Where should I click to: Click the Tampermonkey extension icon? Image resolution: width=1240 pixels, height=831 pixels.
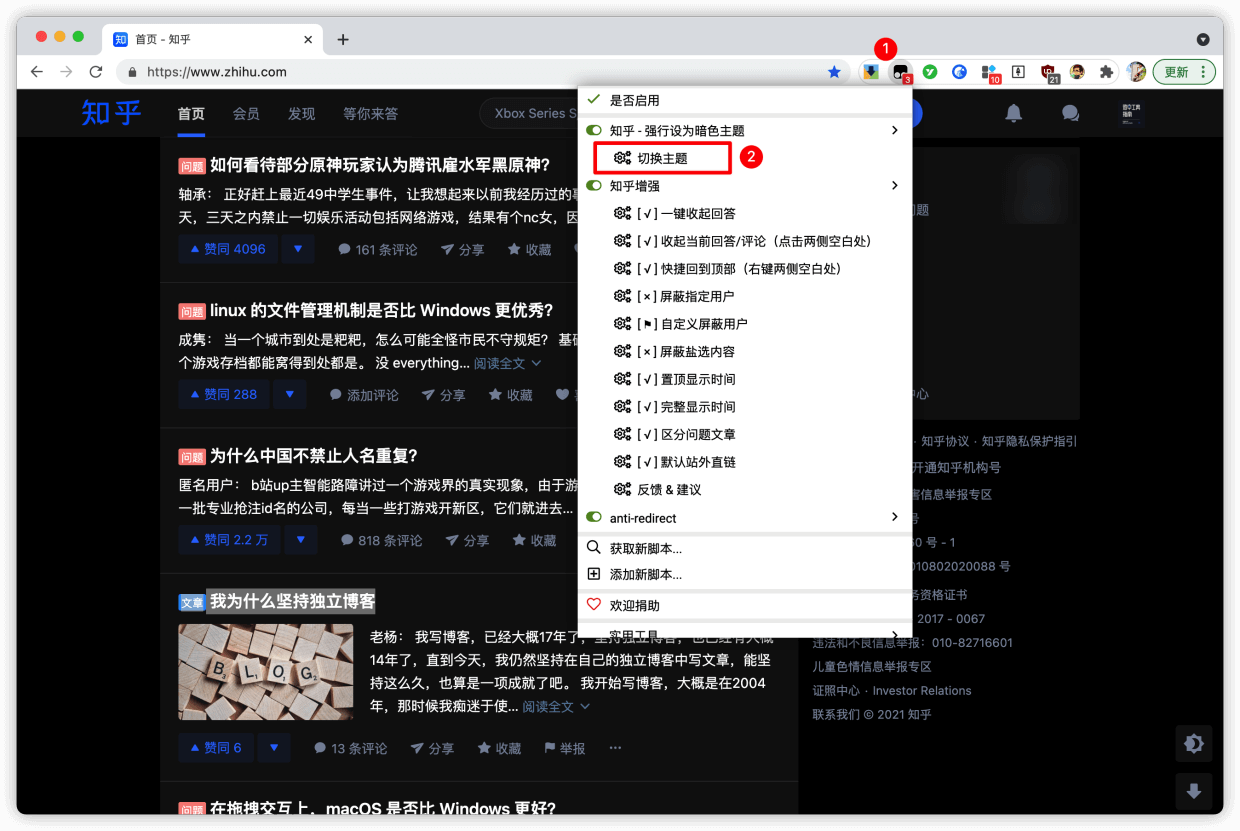click(x=901, y=72)
